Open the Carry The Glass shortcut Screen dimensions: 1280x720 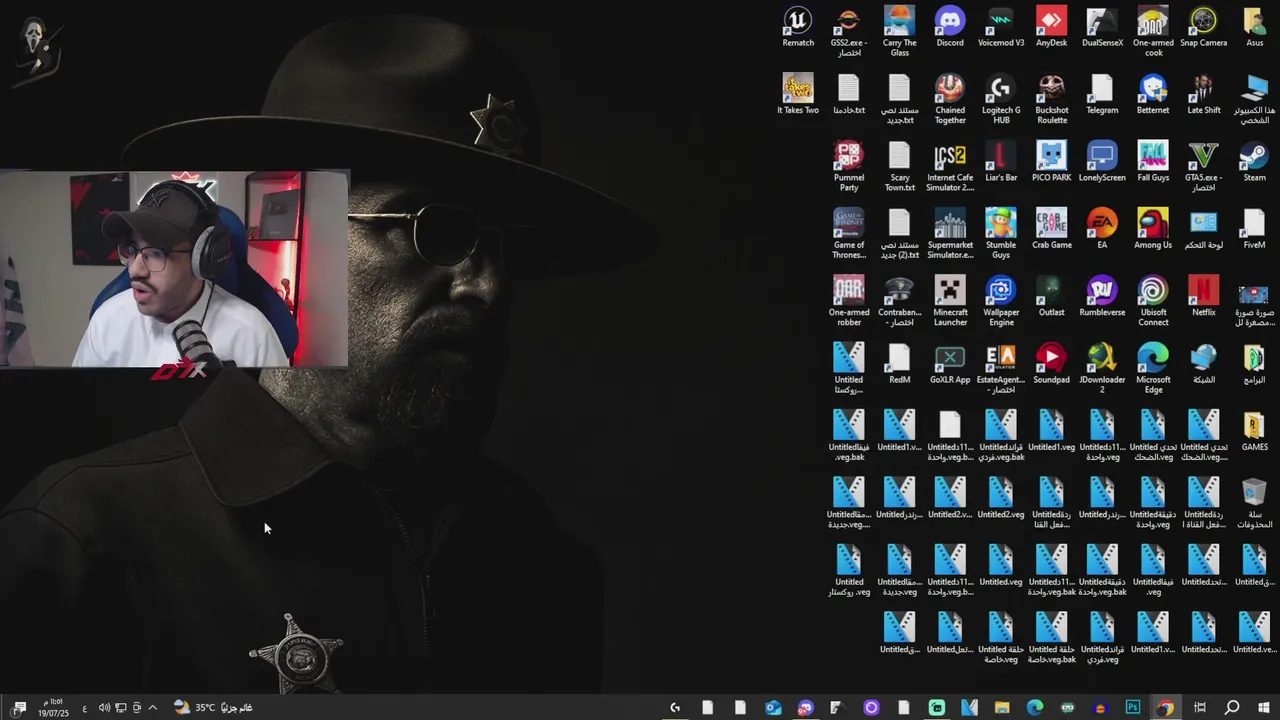[x=899, y=31]
